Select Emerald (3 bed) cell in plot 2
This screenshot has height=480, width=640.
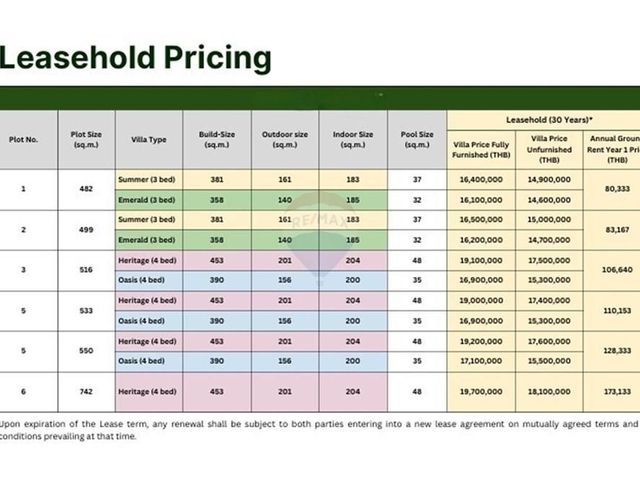[x=149, y=240]
